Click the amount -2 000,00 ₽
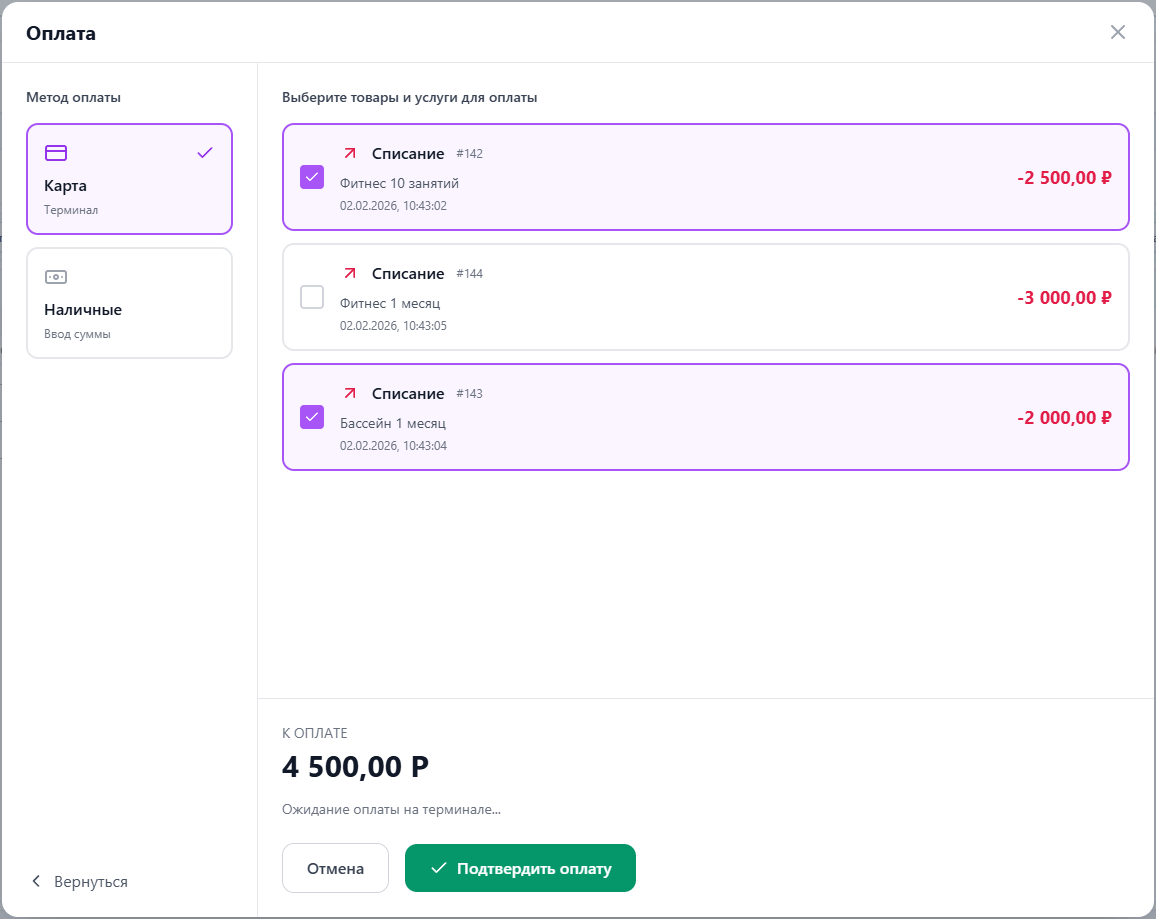This screenshot has height=919, width=1156. 1065,418
